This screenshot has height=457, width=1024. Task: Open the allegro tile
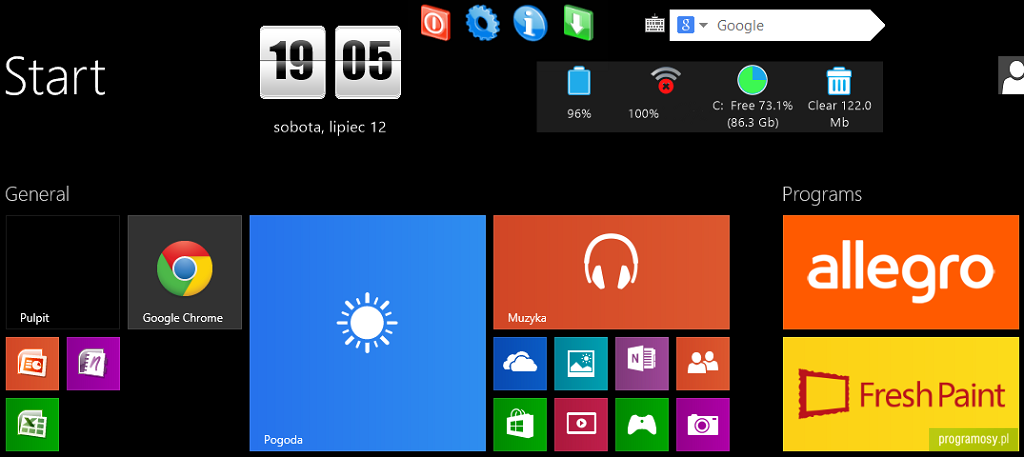pyautogui.click(x=901, y=272)
